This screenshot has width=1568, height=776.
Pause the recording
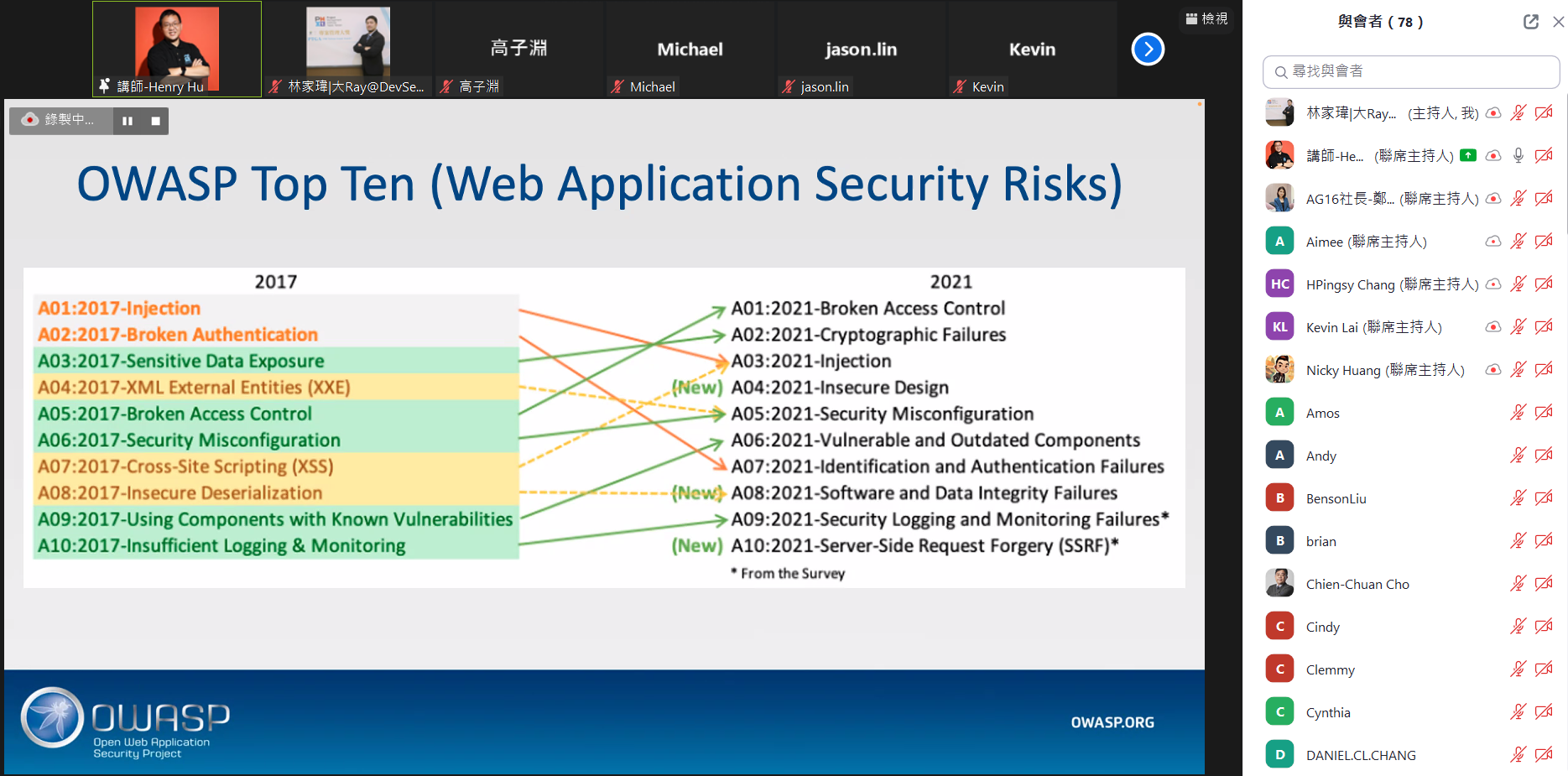coord(128,121)
